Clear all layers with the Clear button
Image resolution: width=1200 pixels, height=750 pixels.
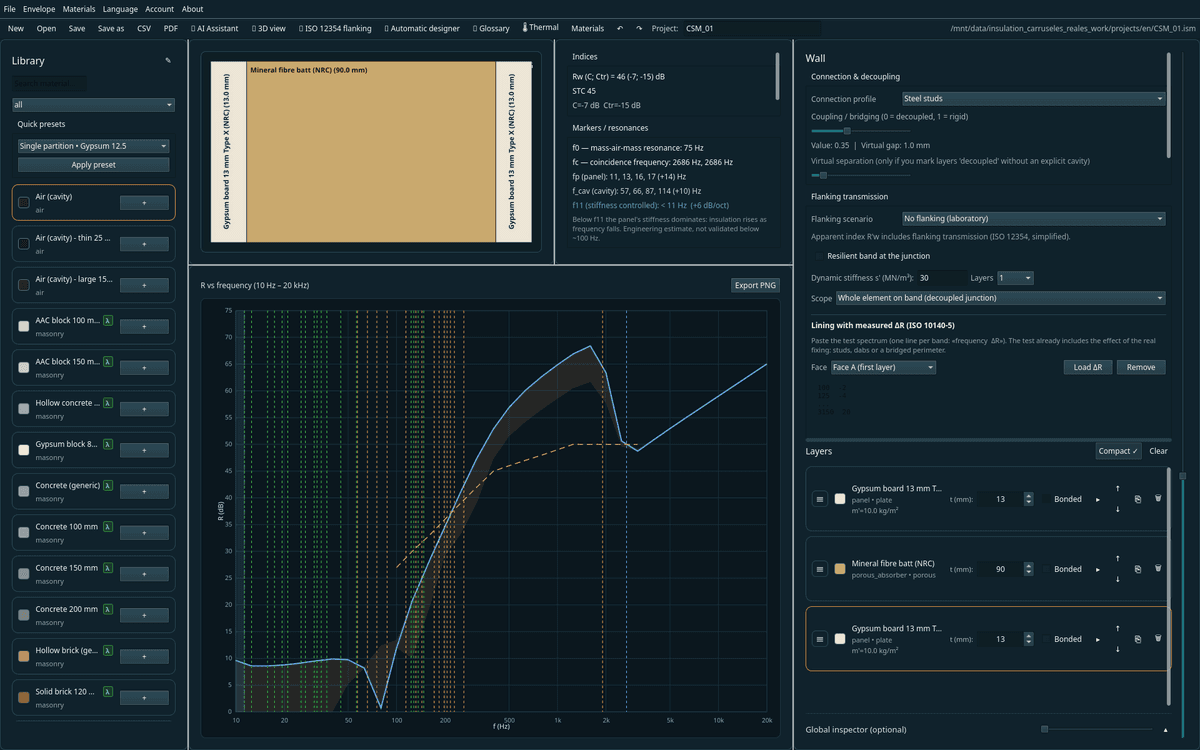pos(1158,451)
